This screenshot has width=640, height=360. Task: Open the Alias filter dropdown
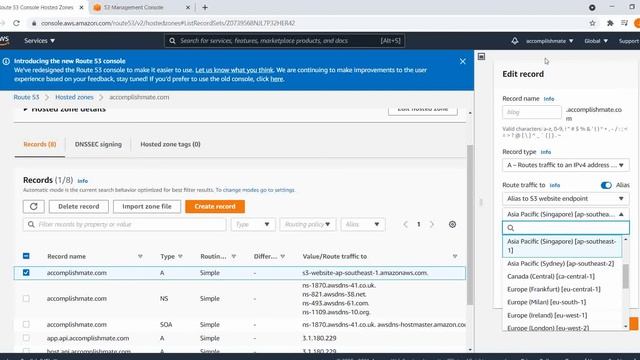tap(362, 224)
